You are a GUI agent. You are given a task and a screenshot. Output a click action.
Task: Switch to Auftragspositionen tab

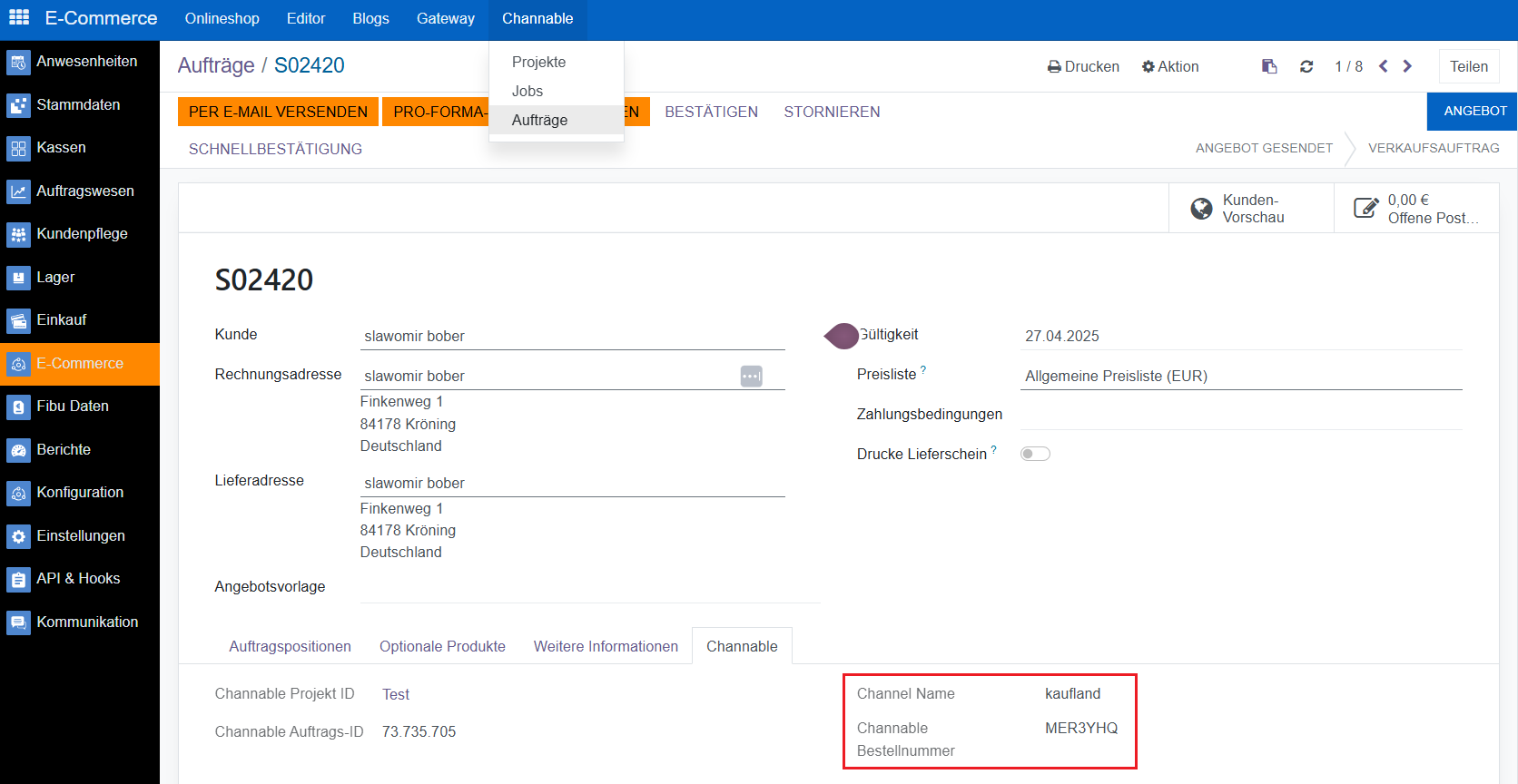290,646
